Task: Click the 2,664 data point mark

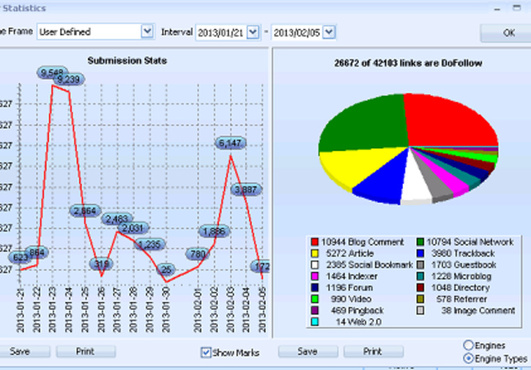Action: (x=85, y=211)
